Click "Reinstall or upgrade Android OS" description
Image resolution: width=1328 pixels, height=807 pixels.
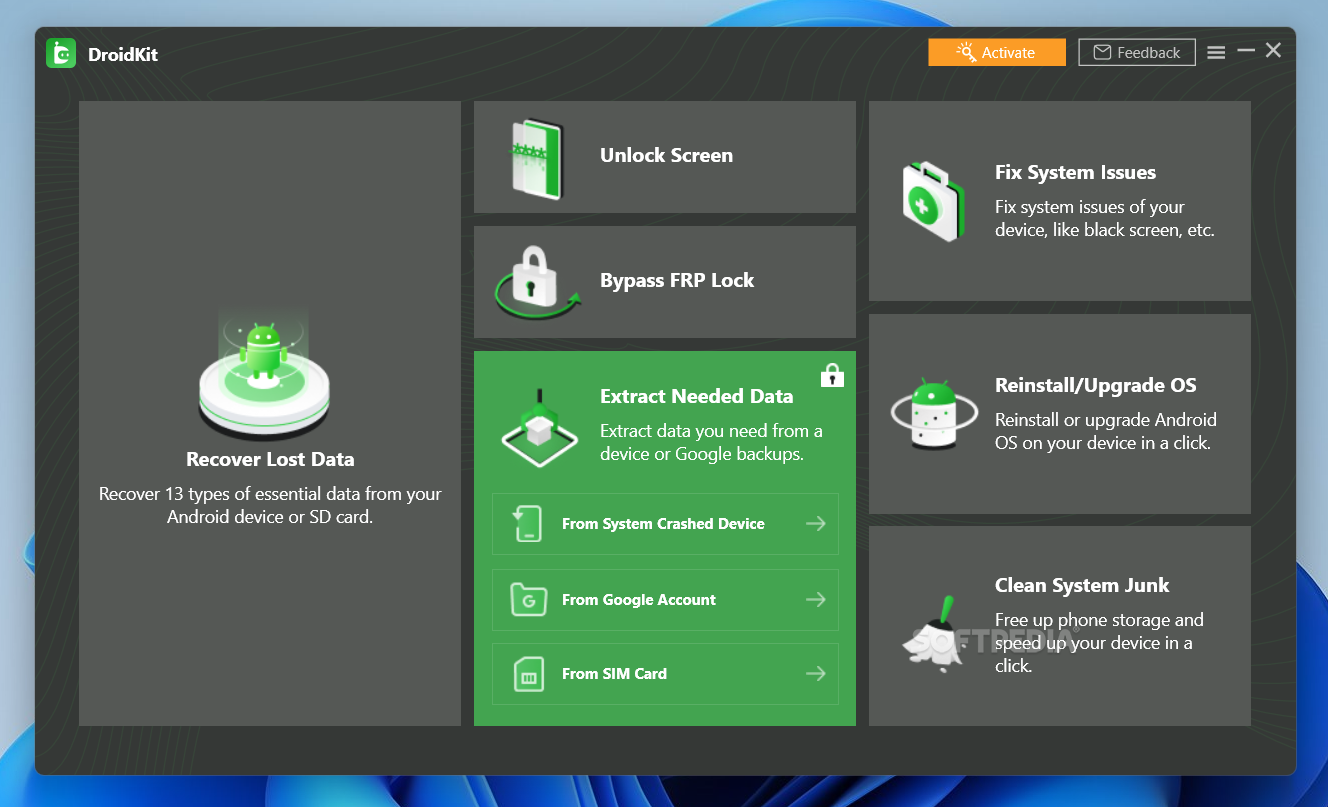(x=1105, y=432)
